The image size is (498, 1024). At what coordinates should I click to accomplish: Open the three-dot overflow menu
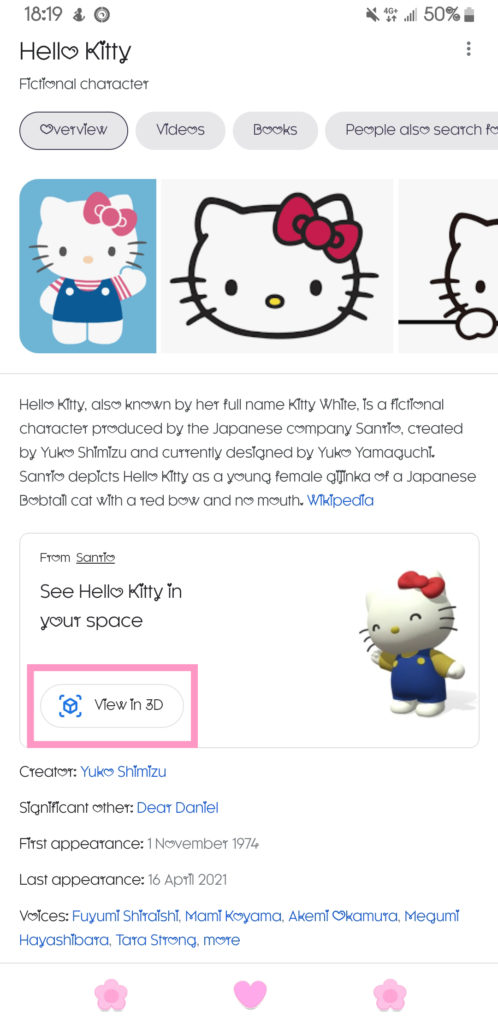468,49
